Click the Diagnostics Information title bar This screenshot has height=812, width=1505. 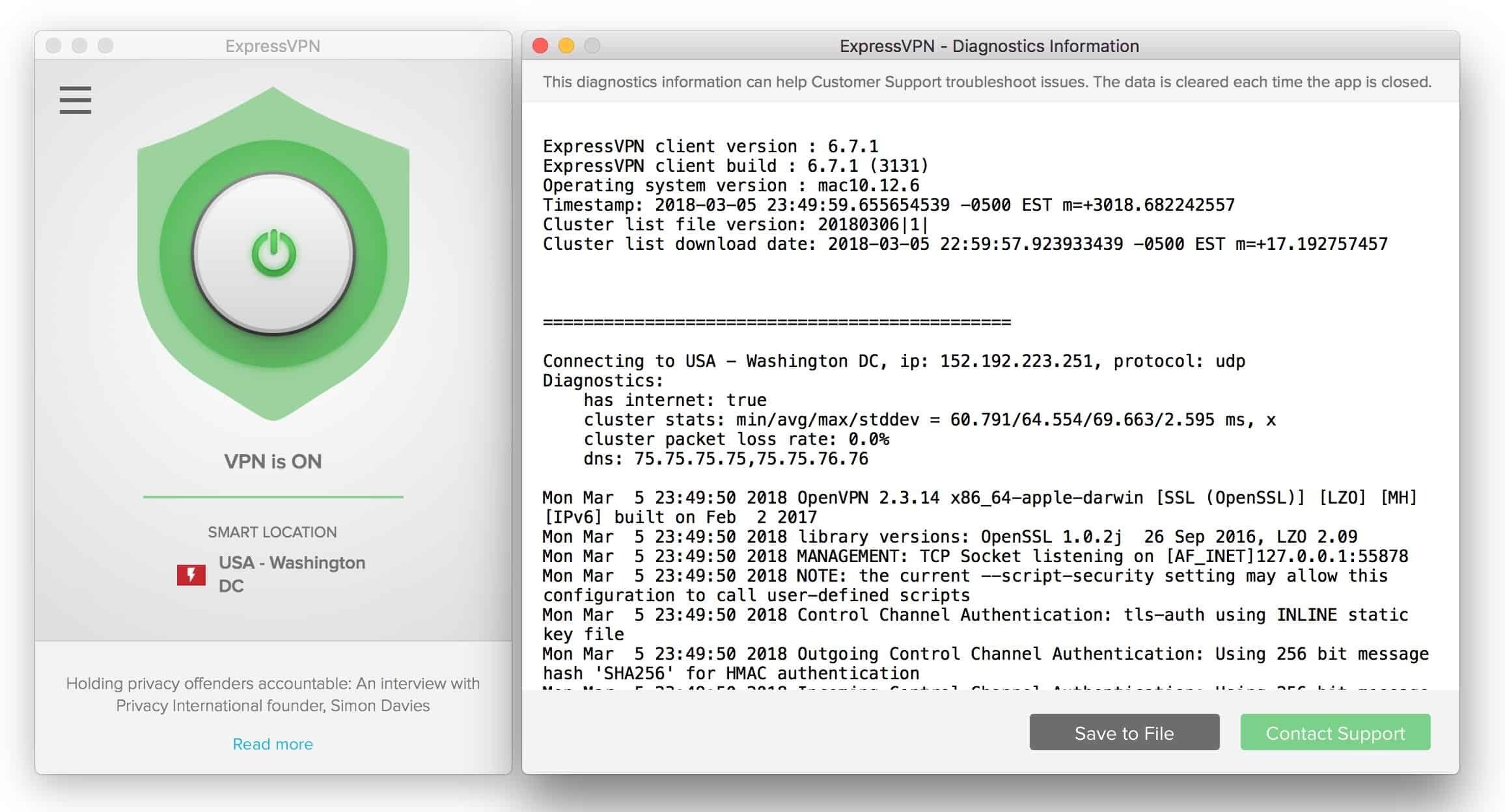click(x=989, y=46)
